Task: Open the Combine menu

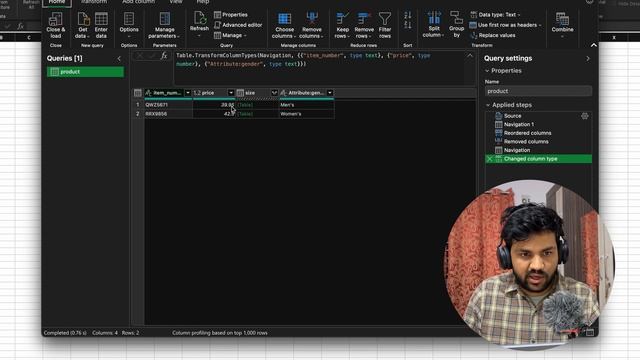Action: click(x=562, y=25)
